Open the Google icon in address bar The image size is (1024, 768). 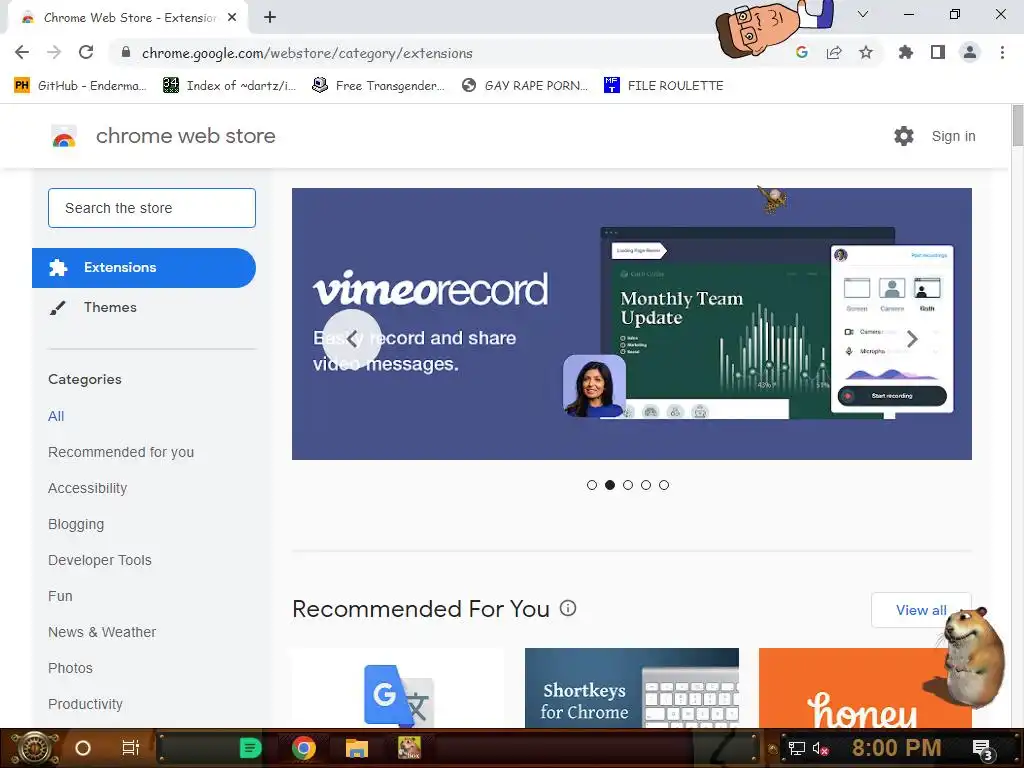[x=802, y=52]
